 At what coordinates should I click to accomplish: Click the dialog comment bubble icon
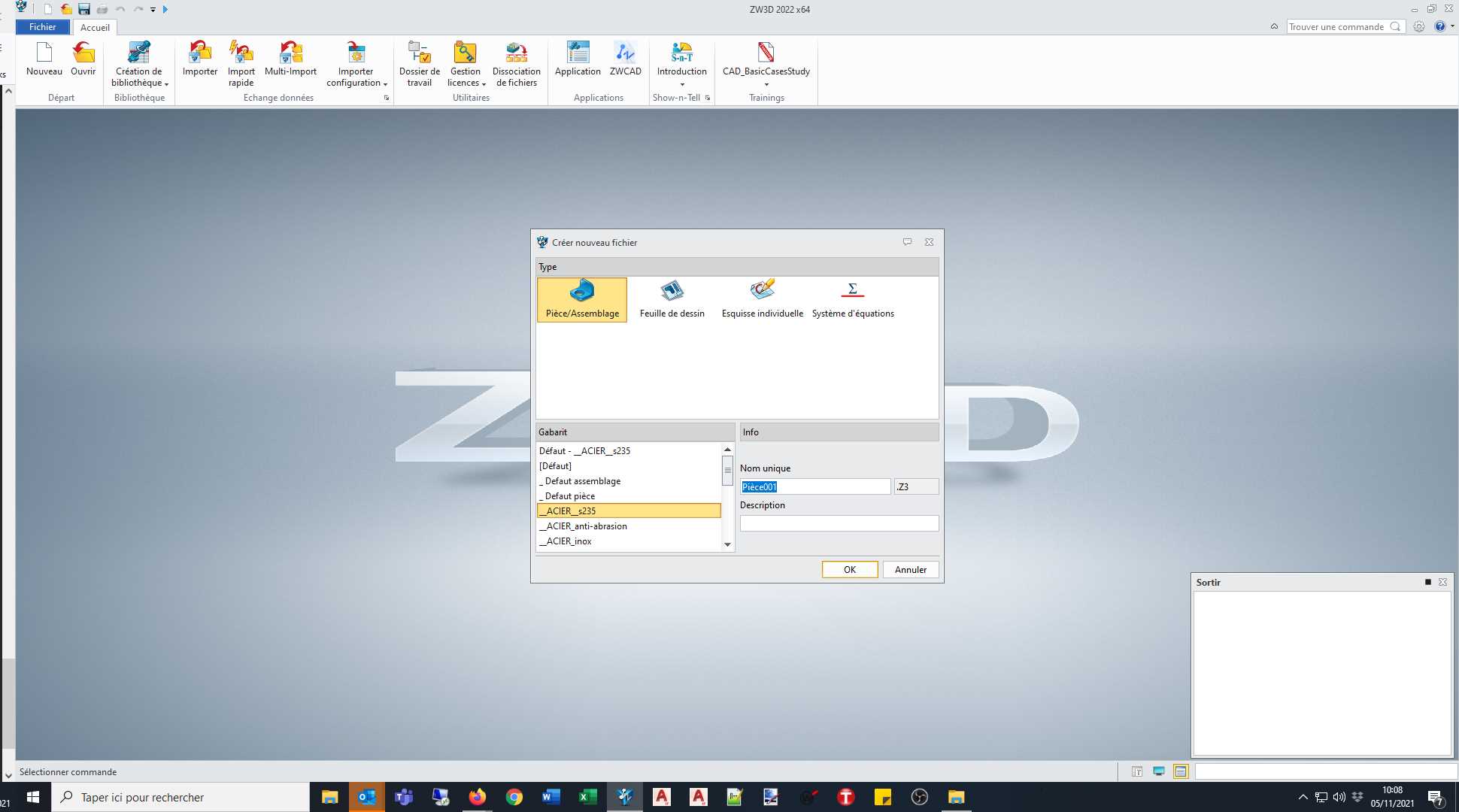(x=907, y=242)
